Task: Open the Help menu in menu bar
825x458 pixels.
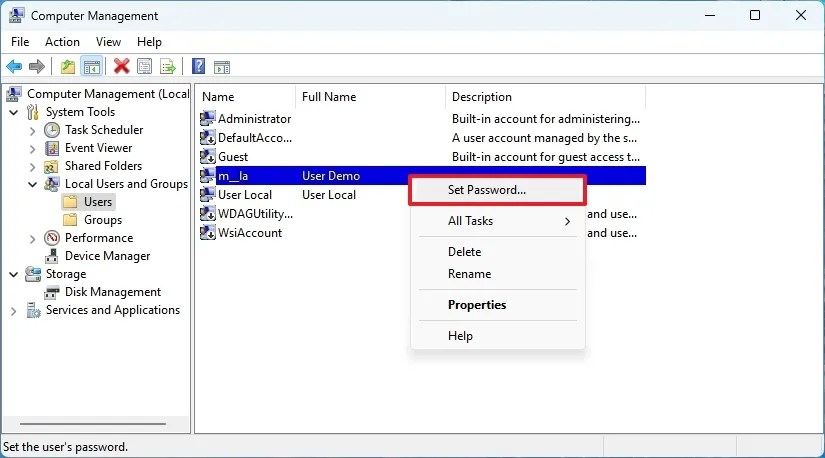Action: click(149, 42)
